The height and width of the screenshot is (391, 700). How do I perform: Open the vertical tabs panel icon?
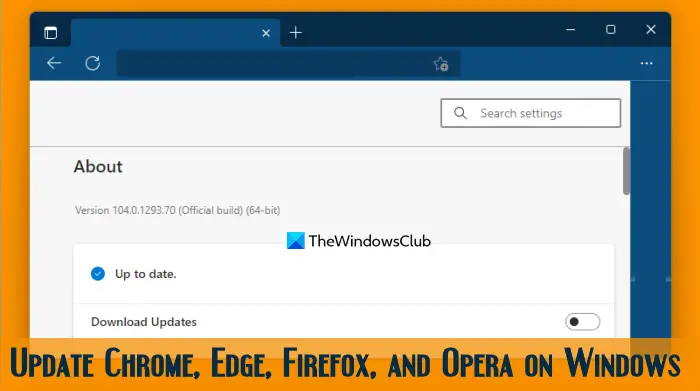tap(50, 33)
